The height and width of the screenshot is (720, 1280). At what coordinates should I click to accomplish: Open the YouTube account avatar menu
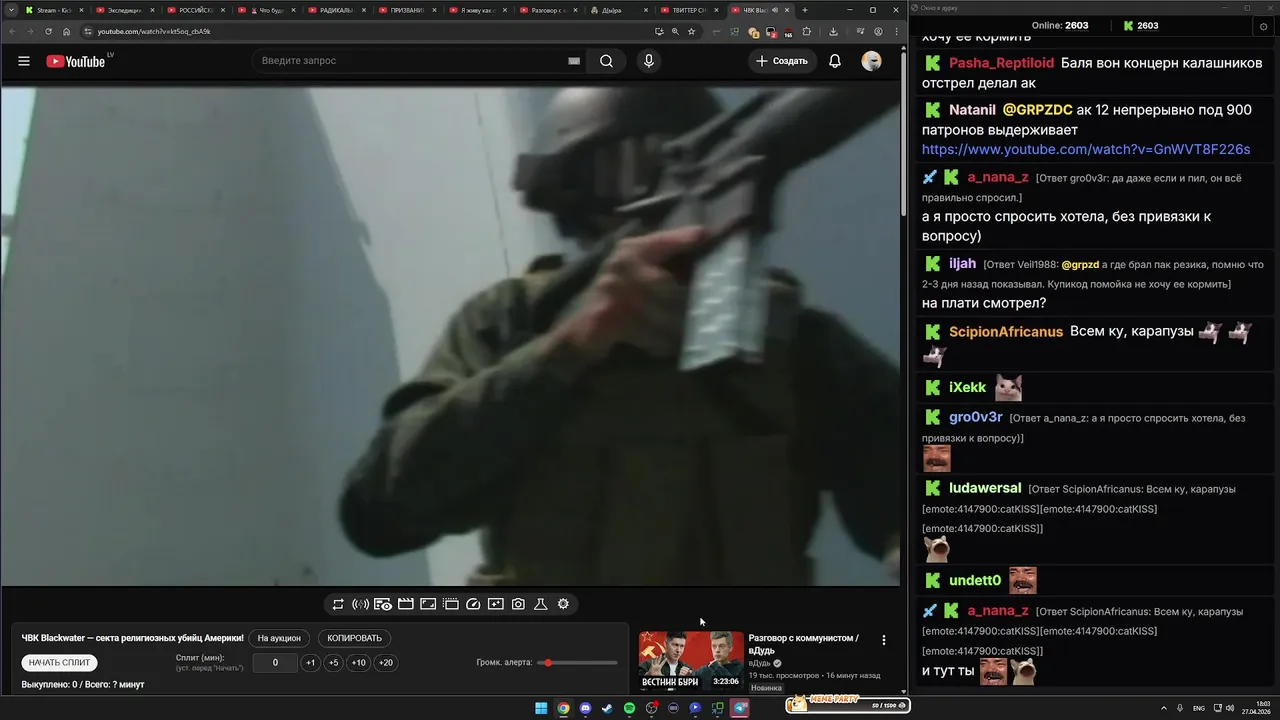(871, 61)
